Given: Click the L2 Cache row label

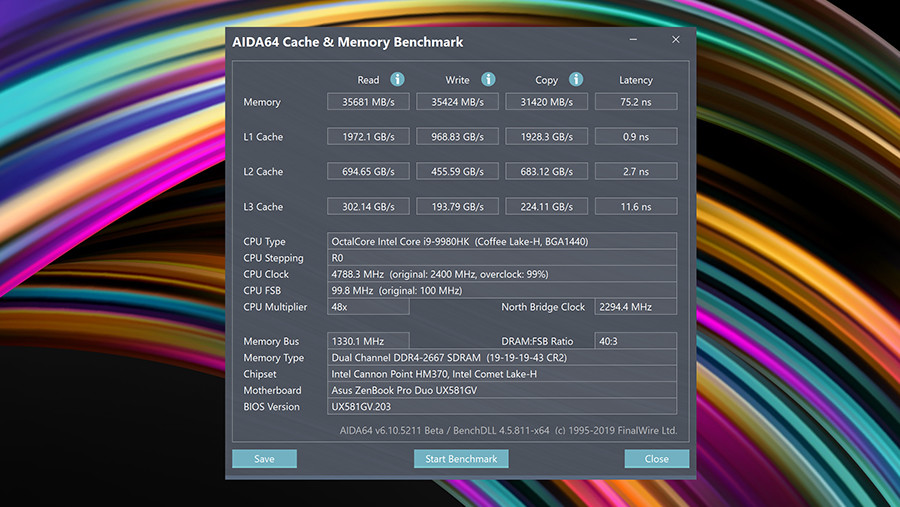Looking at the screenshot, I should 263,171.
